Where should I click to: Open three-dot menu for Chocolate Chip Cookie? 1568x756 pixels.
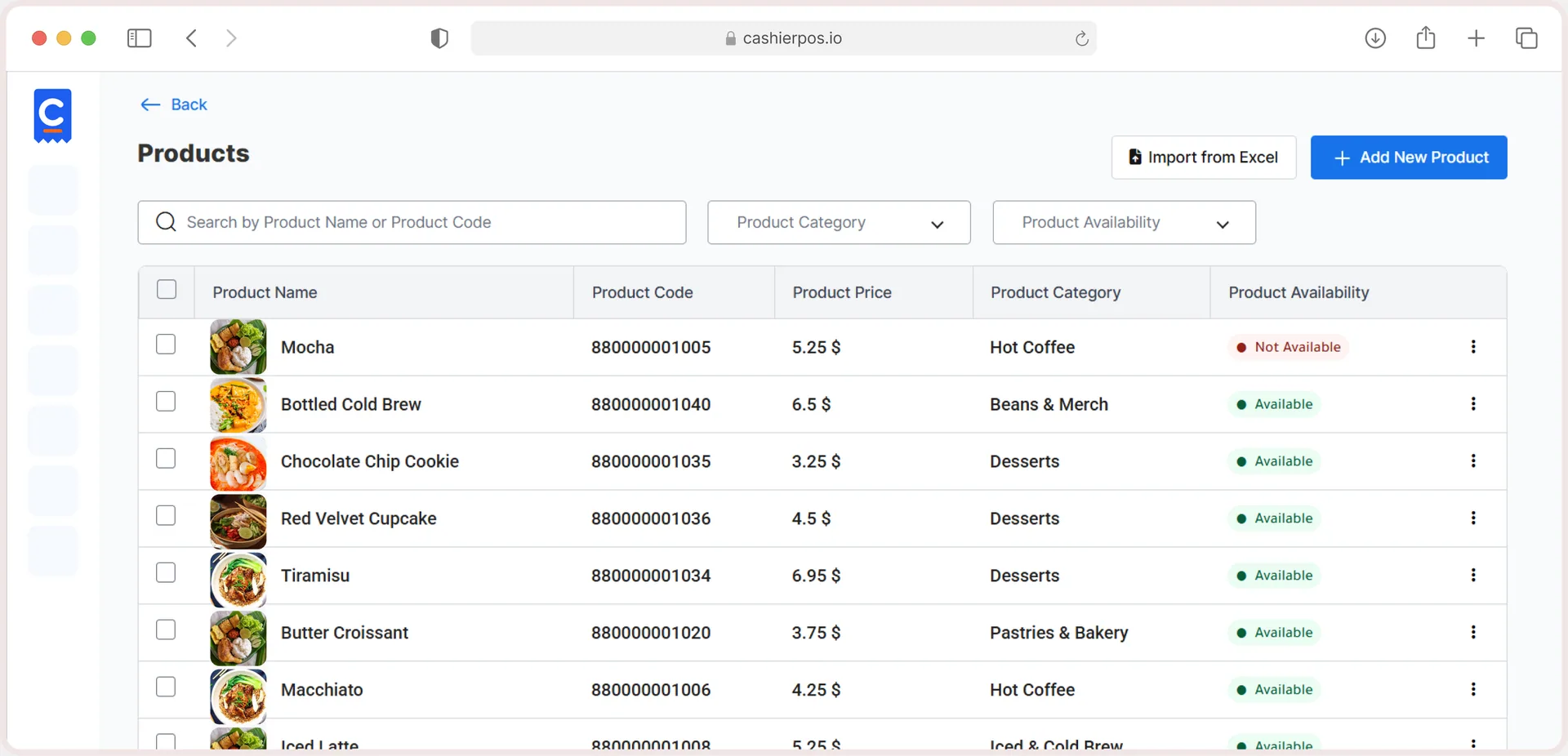[x=1473, y=461]
